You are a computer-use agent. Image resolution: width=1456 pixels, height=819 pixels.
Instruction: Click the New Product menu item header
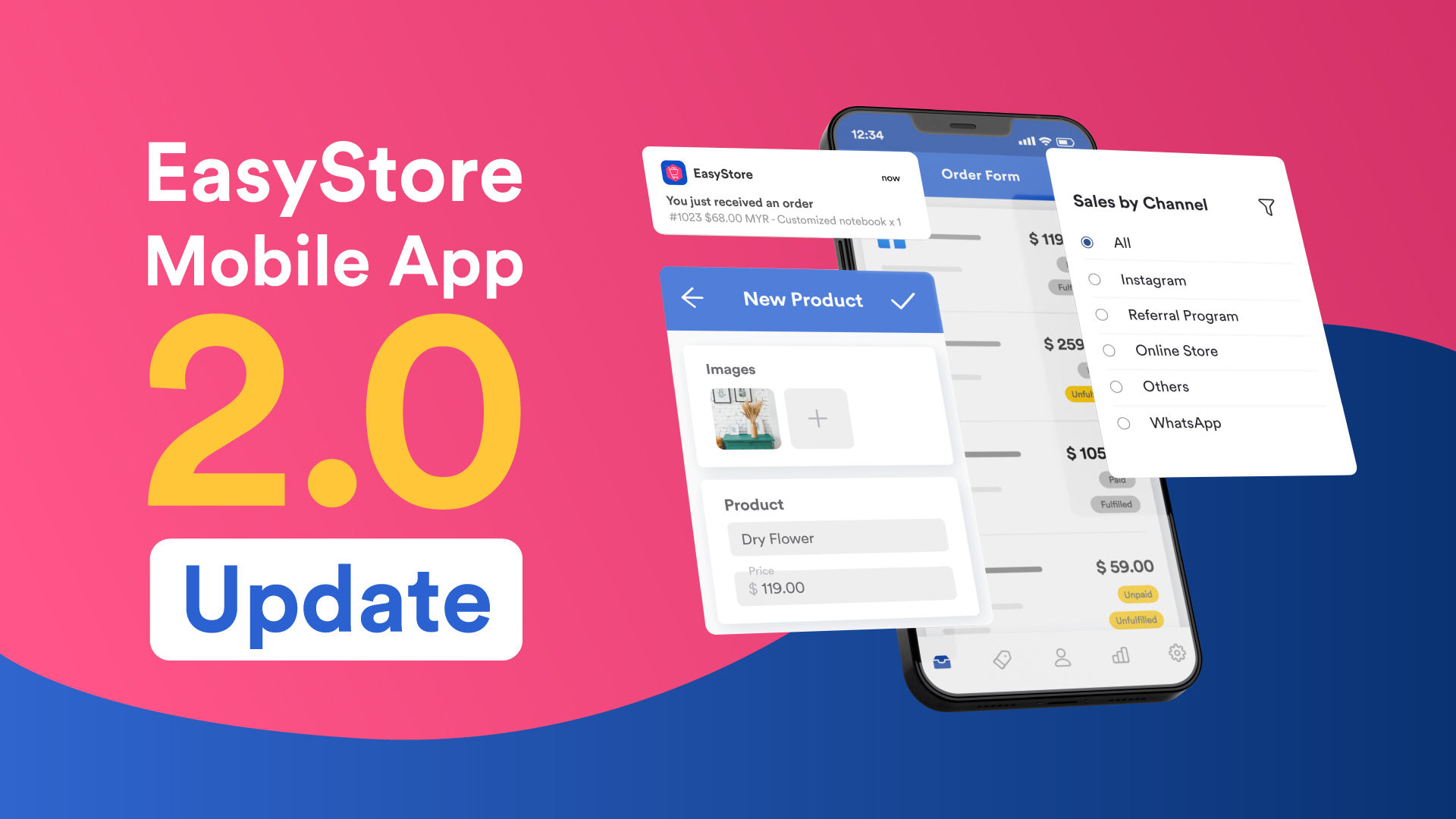click(800, 298)
